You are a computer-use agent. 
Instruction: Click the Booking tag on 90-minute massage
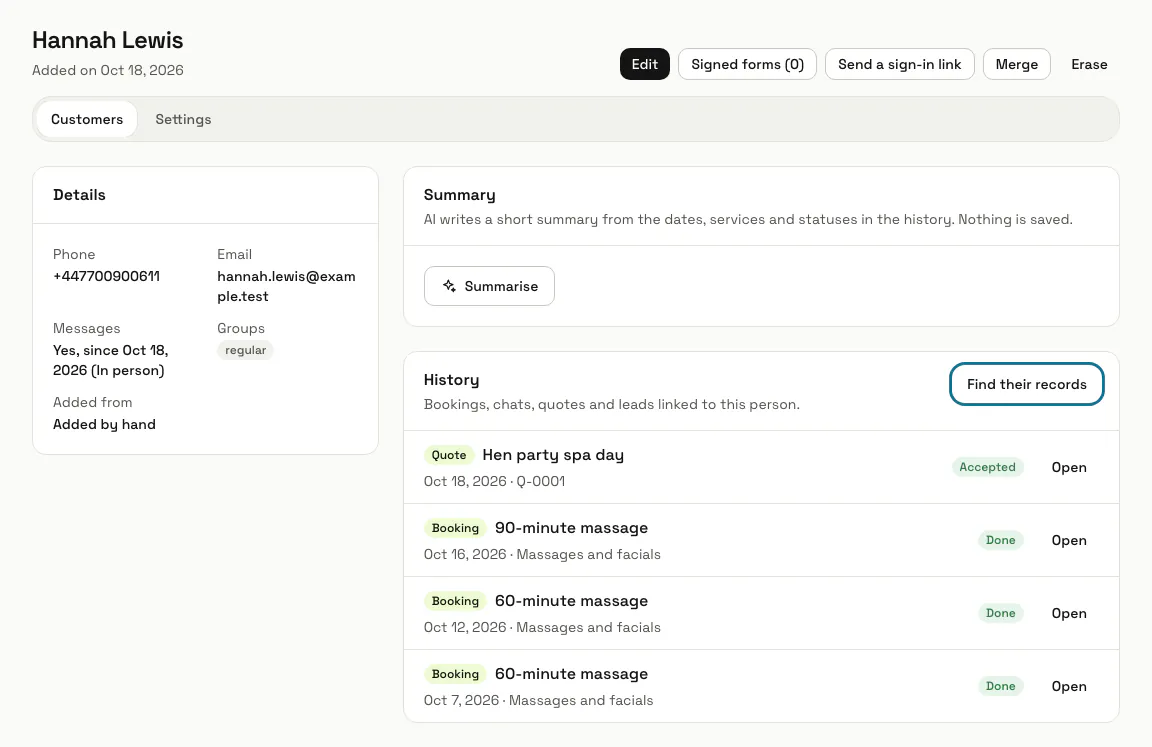455,527
